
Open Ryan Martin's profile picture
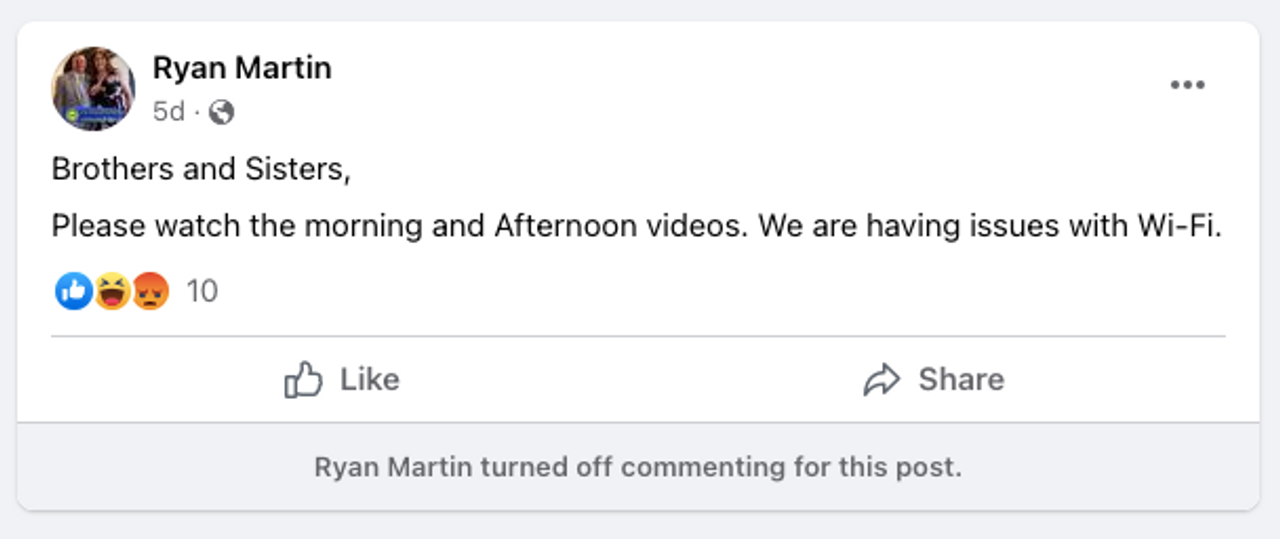pos(93,88)
